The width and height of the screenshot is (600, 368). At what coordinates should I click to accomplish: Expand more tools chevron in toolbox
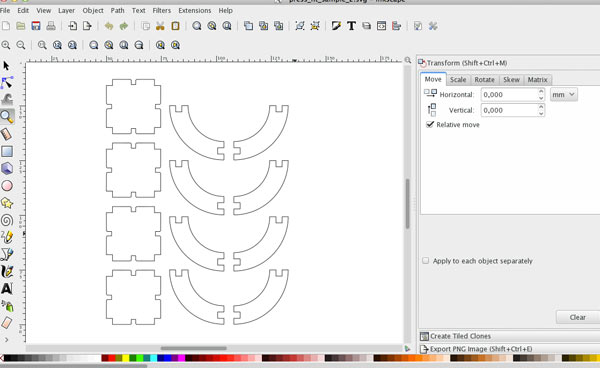tap(7, 340)
